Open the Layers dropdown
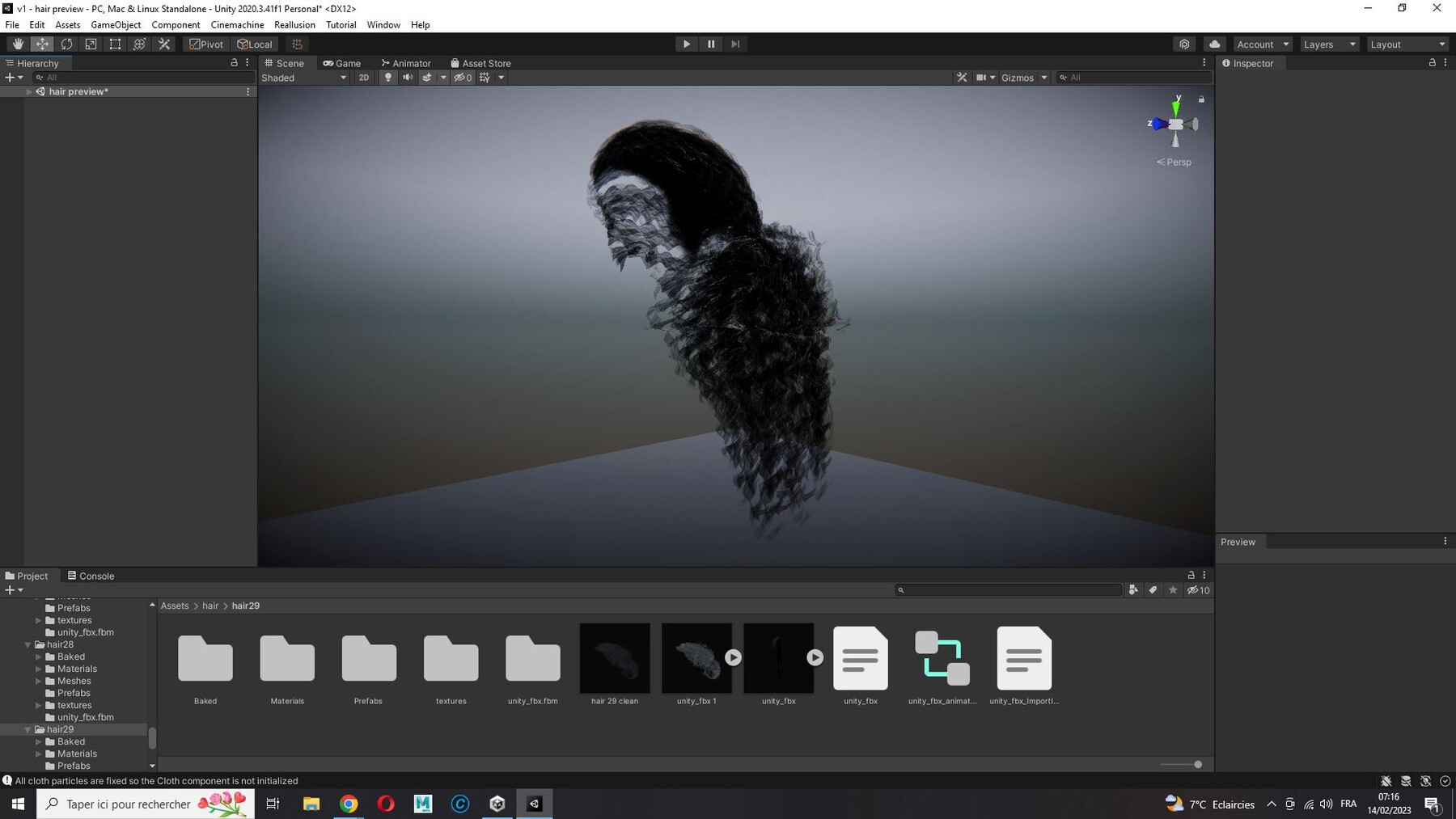 1329,44
